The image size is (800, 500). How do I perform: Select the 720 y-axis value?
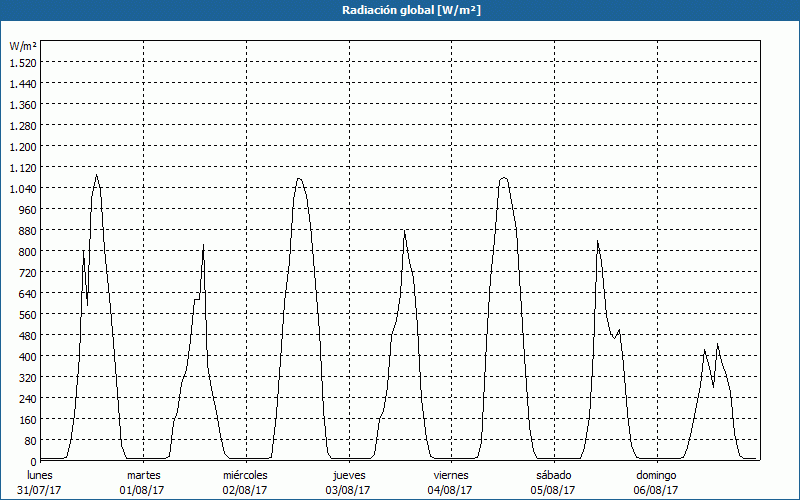[x=28, y=272]
